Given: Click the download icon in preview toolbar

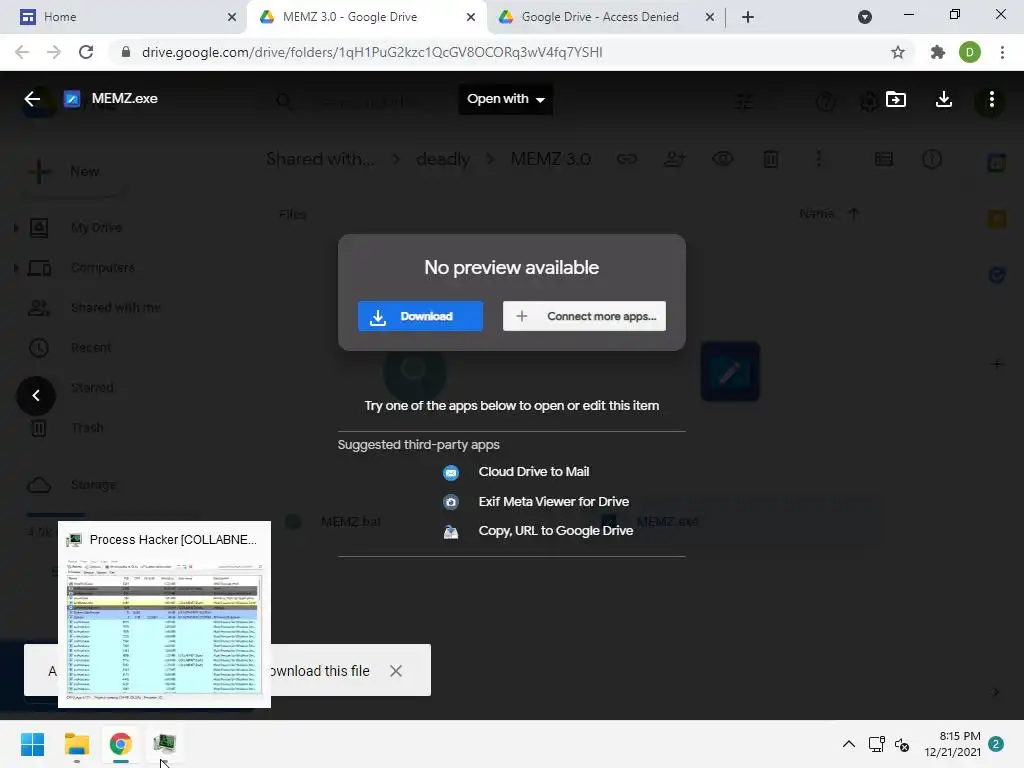Looking at the screenshot, I should [x=944, y=99].
